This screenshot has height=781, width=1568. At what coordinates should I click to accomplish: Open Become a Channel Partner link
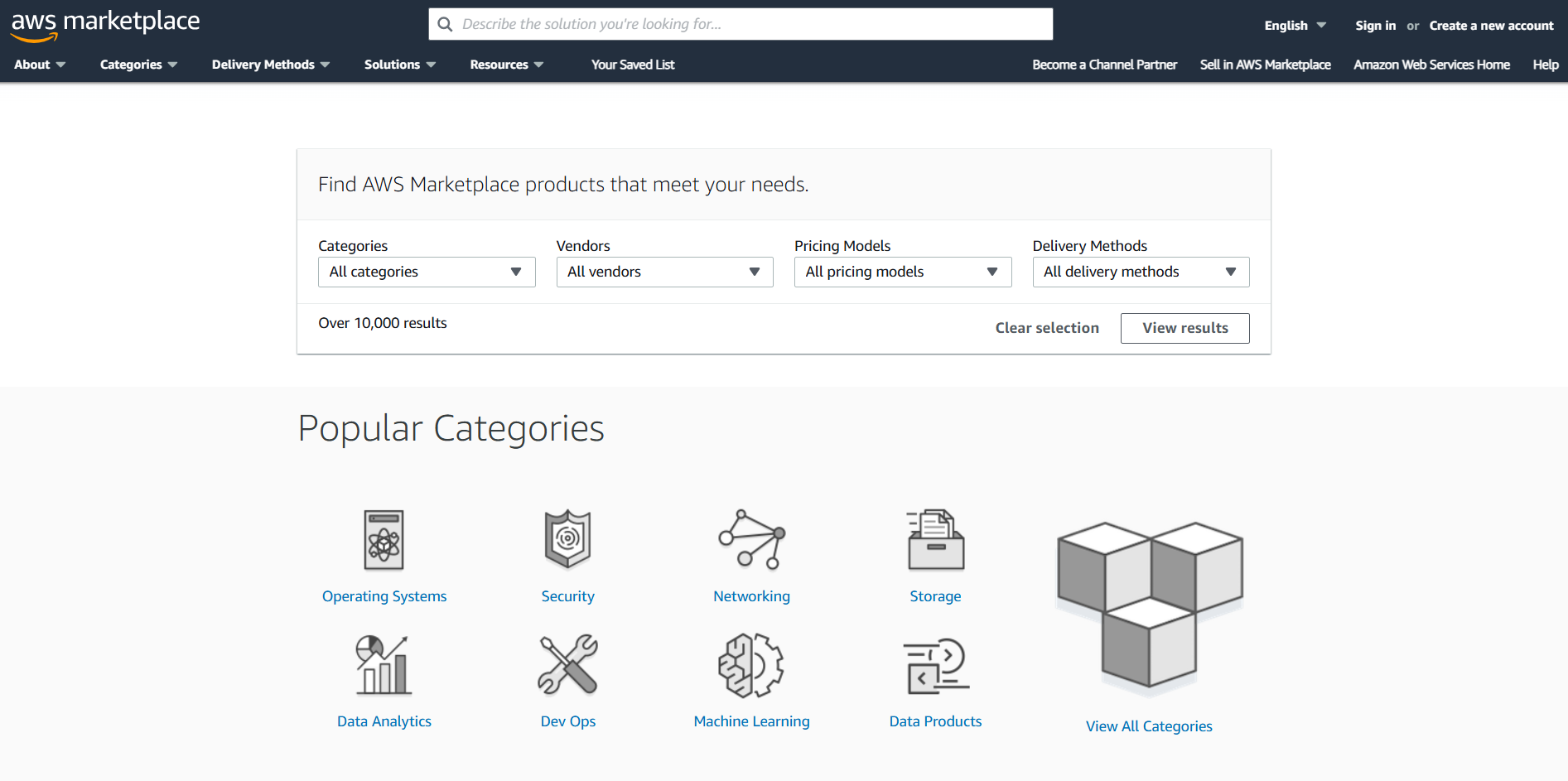point(1104,65)
